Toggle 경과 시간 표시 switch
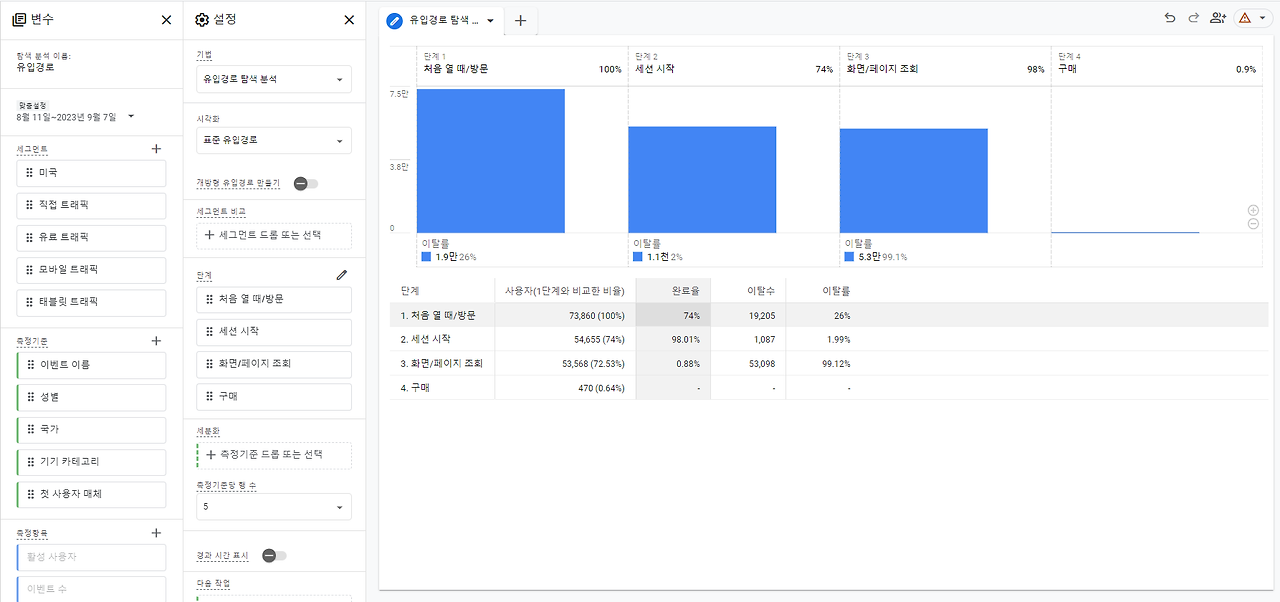Screen dimensions: 1280x602 coord(274,555)
